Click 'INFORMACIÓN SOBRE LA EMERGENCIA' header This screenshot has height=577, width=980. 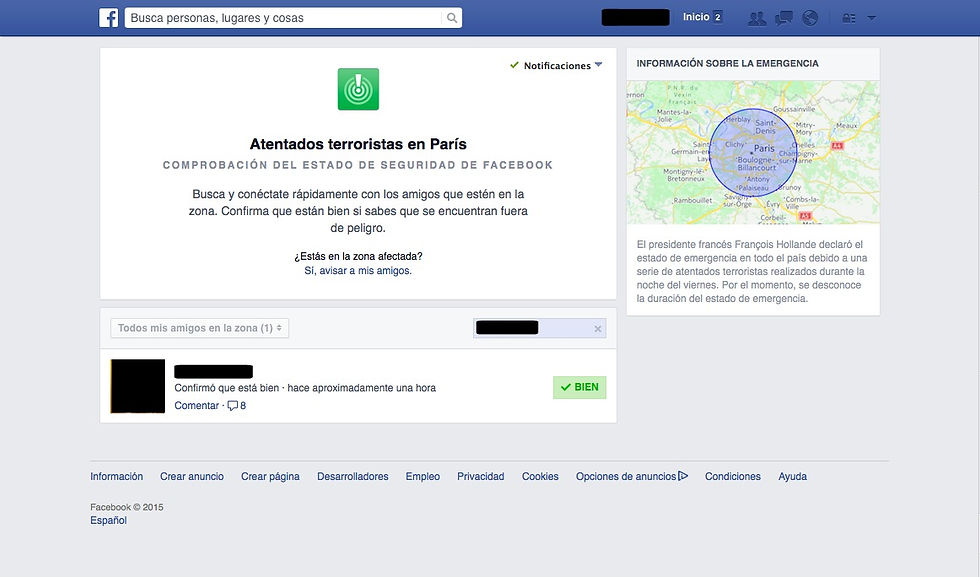[x=728, y=63]
